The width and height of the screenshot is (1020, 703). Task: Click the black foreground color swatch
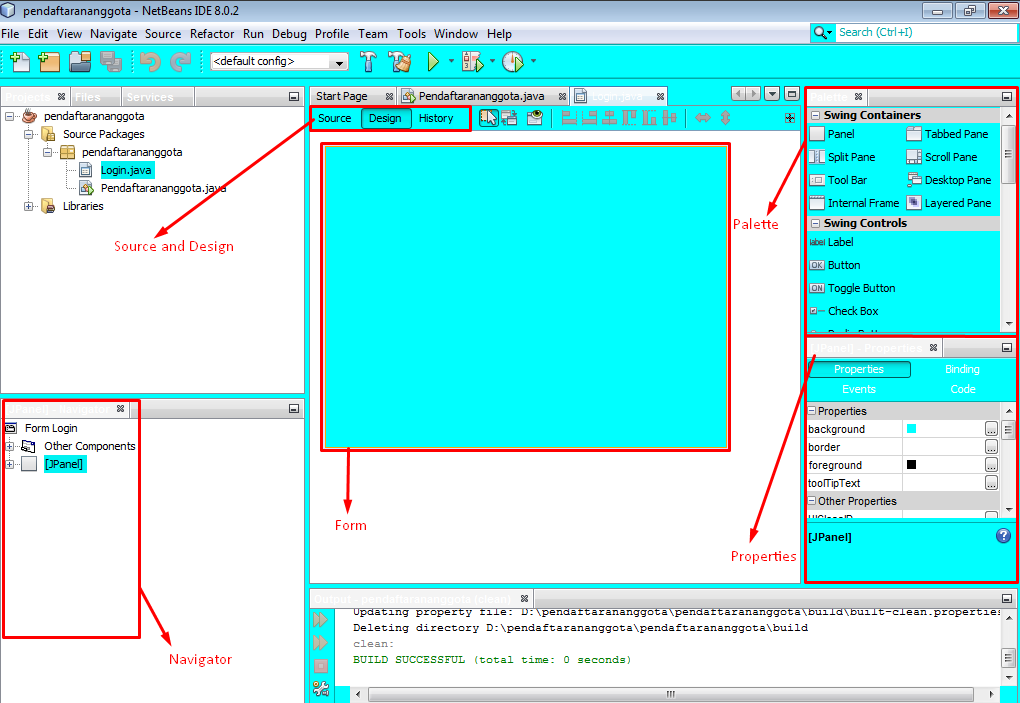(911, 464)
